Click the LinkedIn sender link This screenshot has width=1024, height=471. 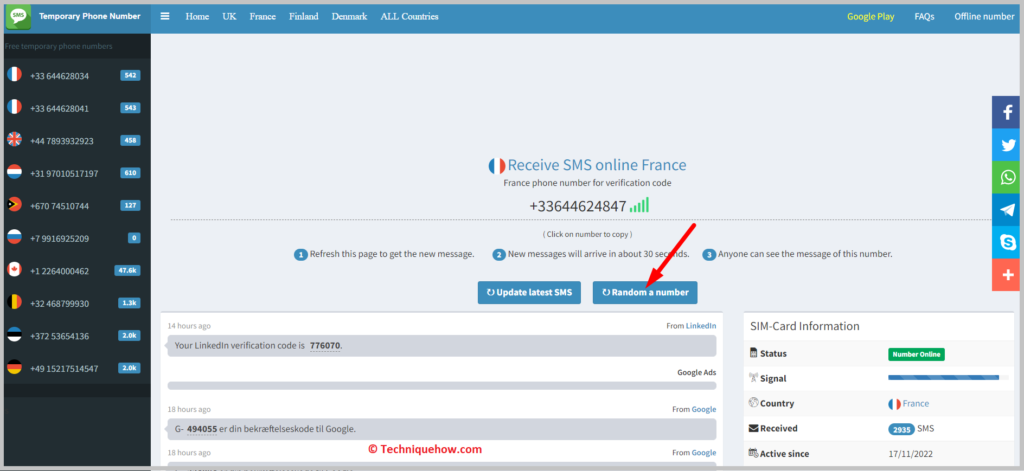click(701, 325)
